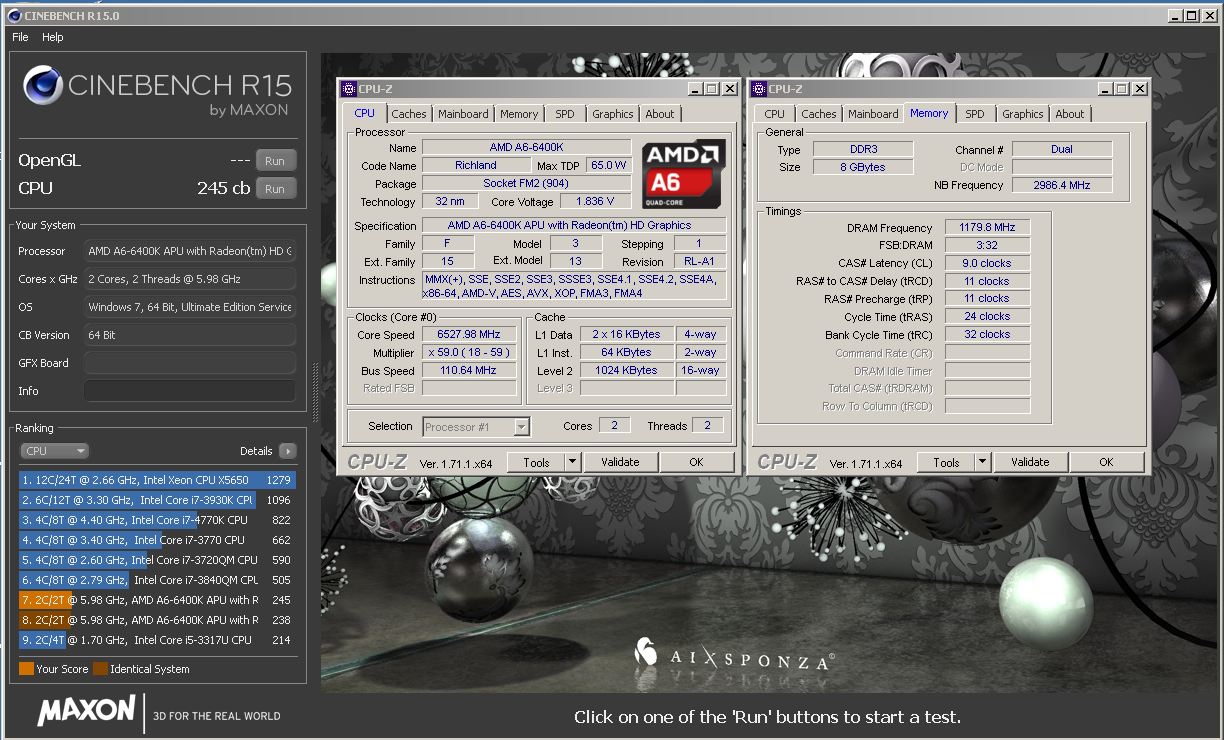This screenshot has width=1224, height=740.
Task: Click the brown Identical System legend swatch
Action: [x=100, y=669]
